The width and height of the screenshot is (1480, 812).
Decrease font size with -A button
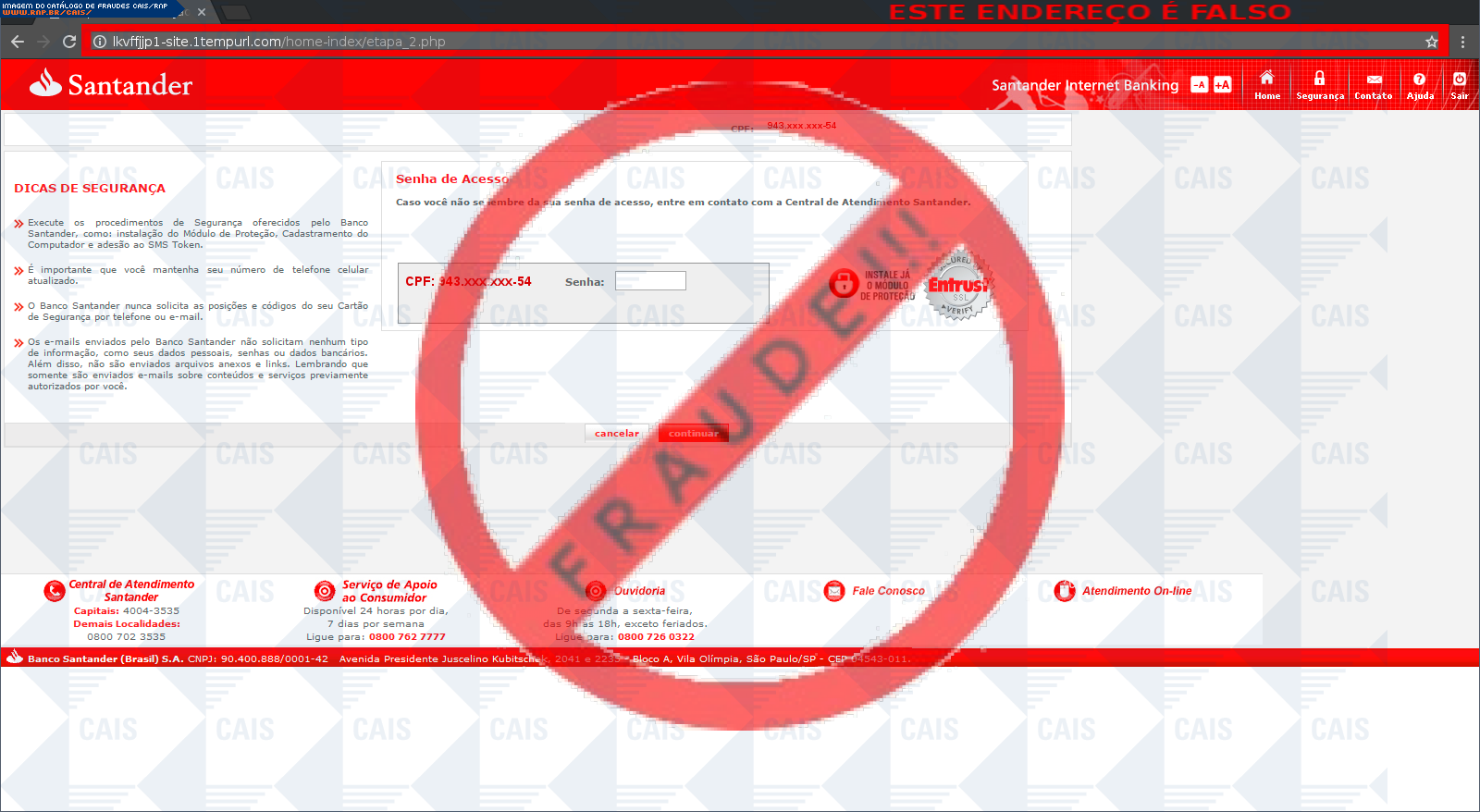1199,84
